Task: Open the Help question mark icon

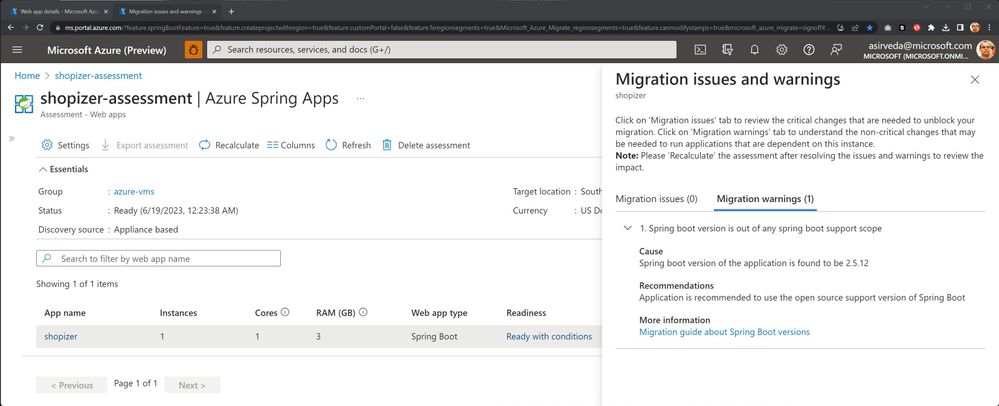Action: tap(809, 50)
